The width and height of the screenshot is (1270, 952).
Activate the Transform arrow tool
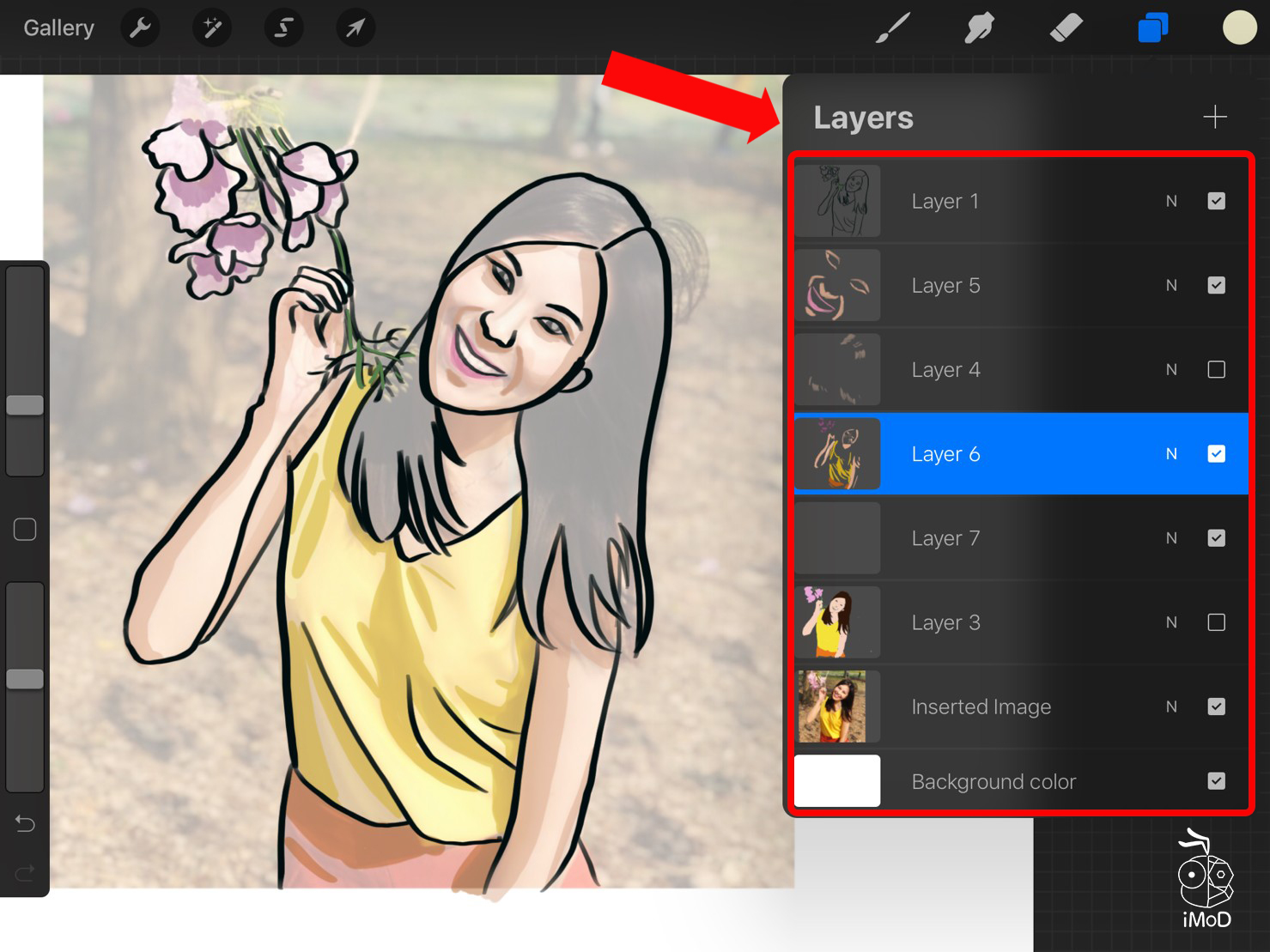pyautogui.click(x=355, y=28)
